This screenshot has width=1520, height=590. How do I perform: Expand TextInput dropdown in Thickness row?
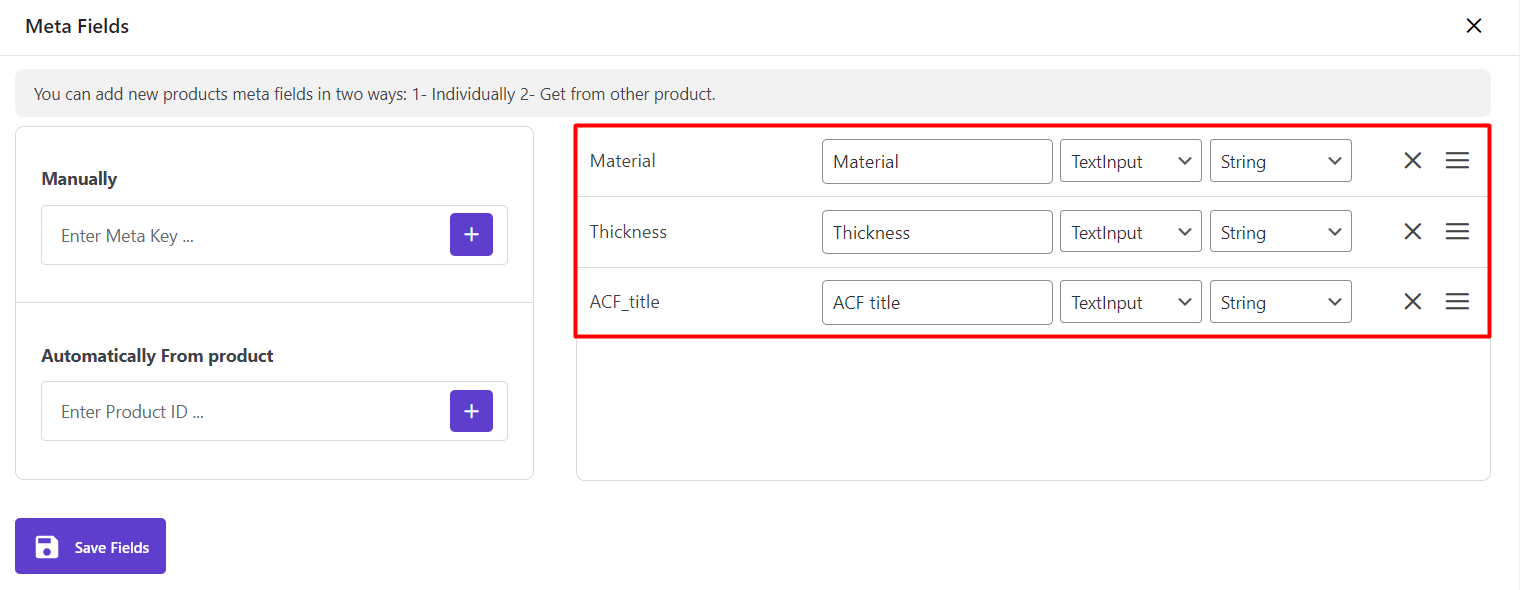click(x=1130, y=232)
